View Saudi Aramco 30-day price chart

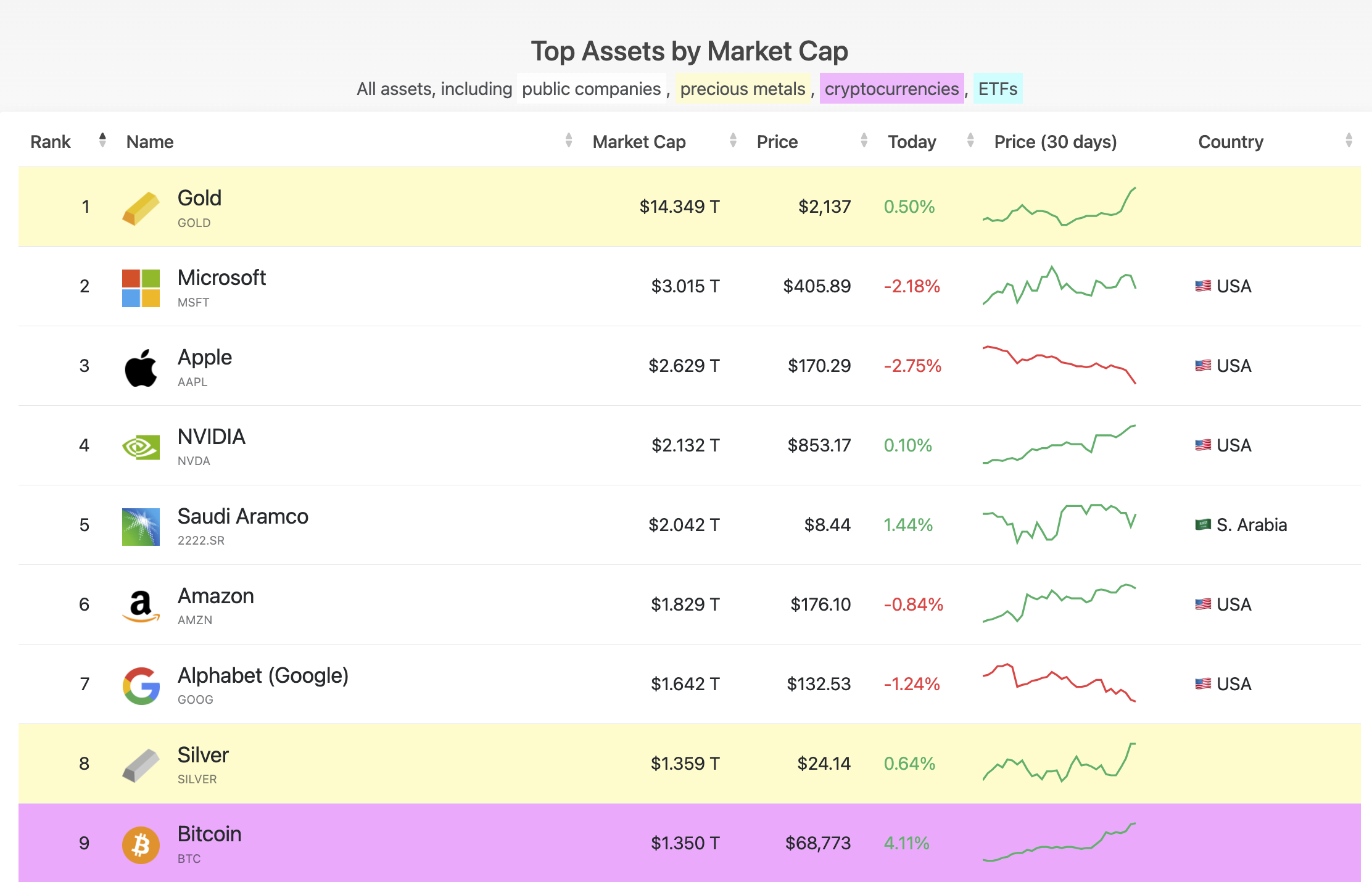click(x=1059, y=524)
